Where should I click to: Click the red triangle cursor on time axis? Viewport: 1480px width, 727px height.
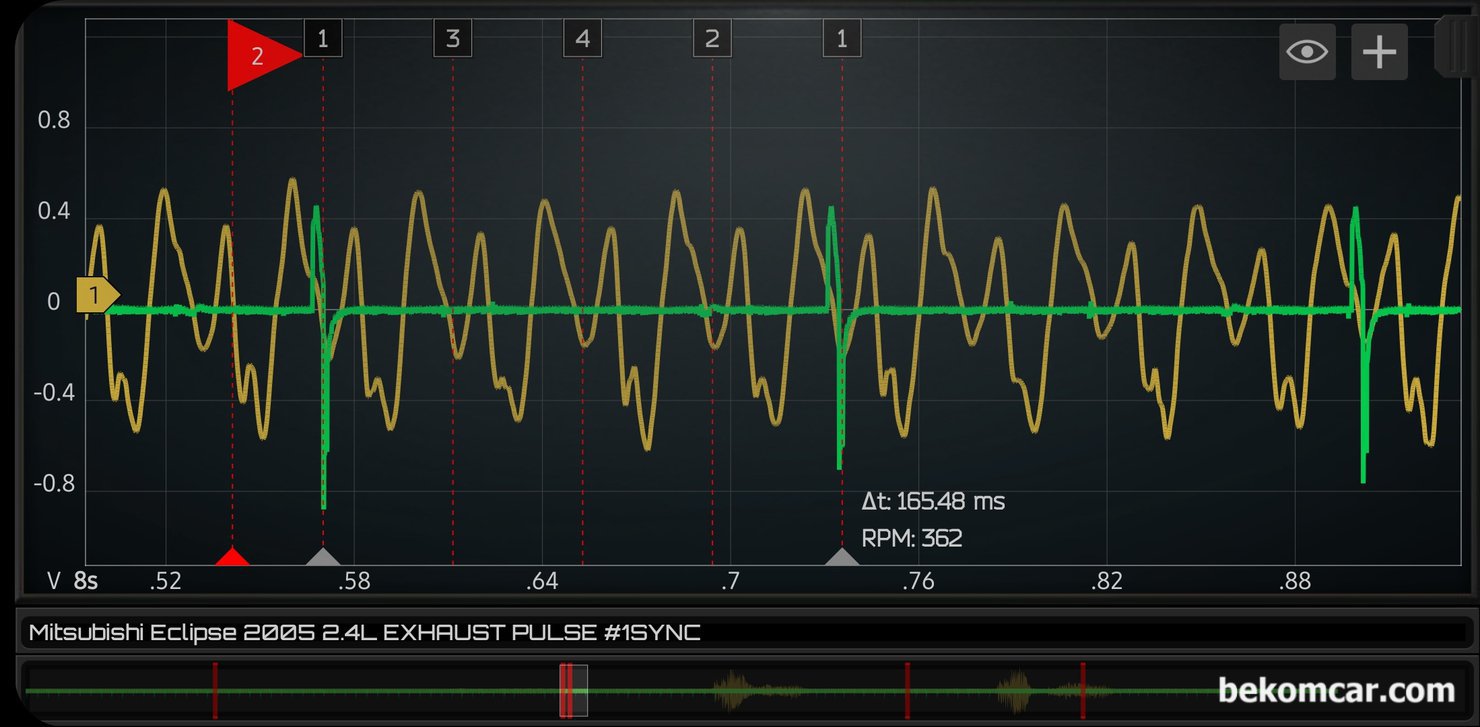coord(232,556)
